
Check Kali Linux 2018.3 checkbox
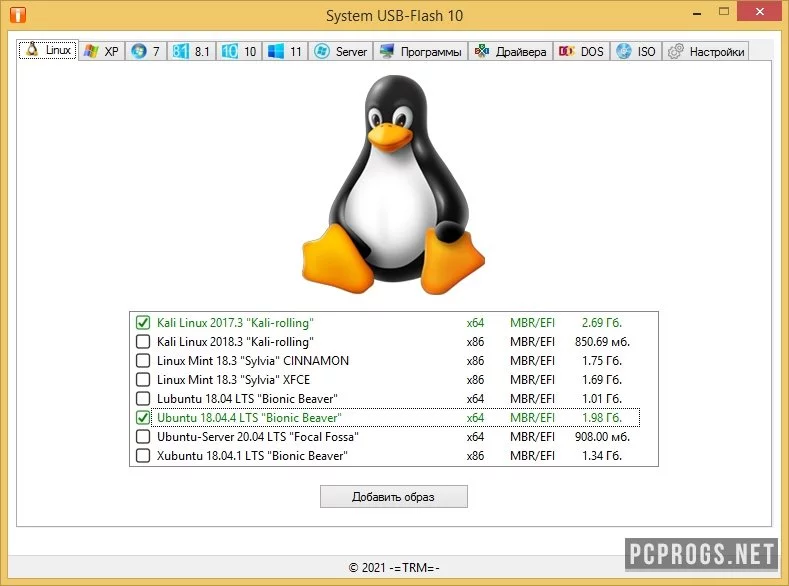(143, 342)
